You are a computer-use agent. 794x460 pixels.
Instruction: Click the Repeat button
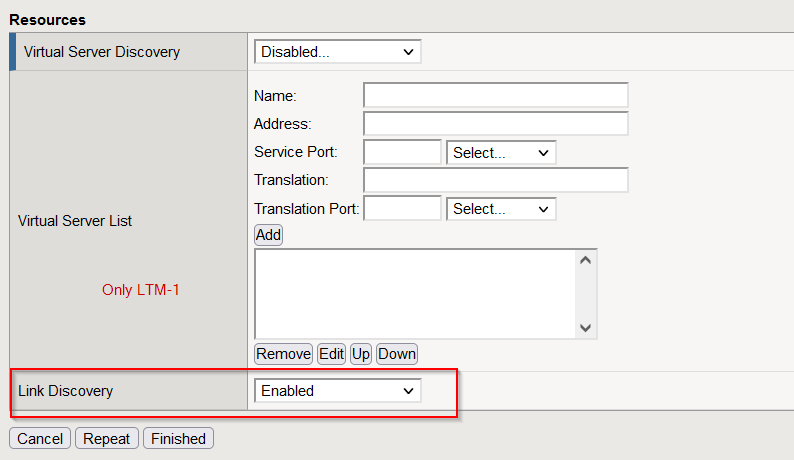106,438
